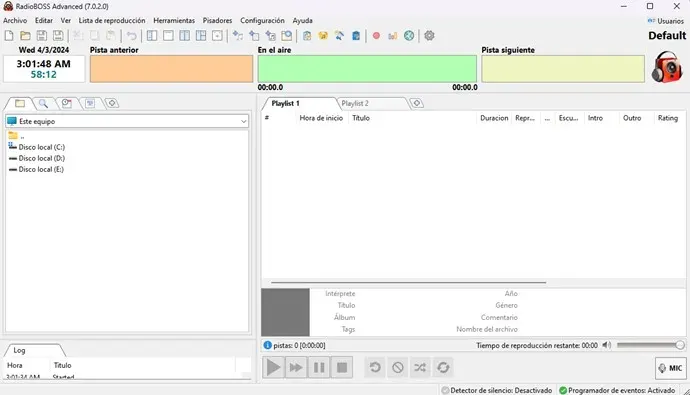
Task: Select the single-pane layout icon
Action: tap(168, 36)
